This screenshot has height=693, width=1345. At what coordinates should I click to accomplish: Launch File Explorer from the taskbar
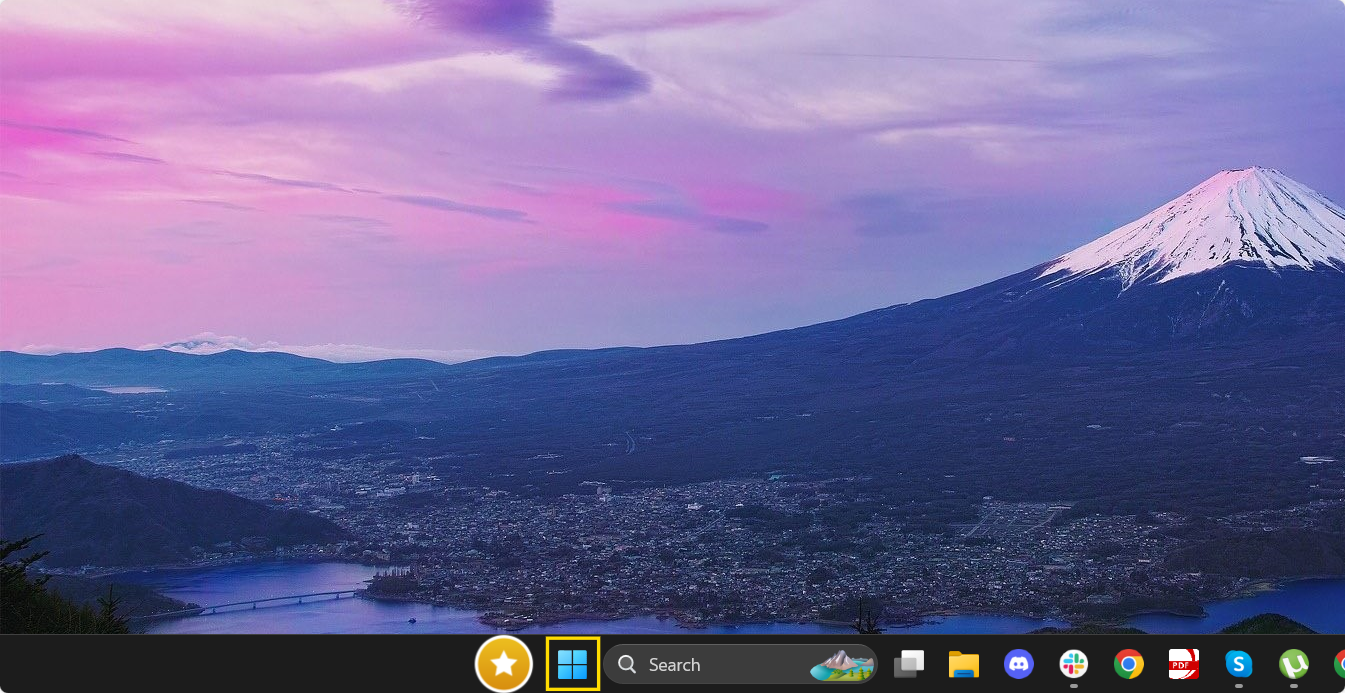pos(963,664)
